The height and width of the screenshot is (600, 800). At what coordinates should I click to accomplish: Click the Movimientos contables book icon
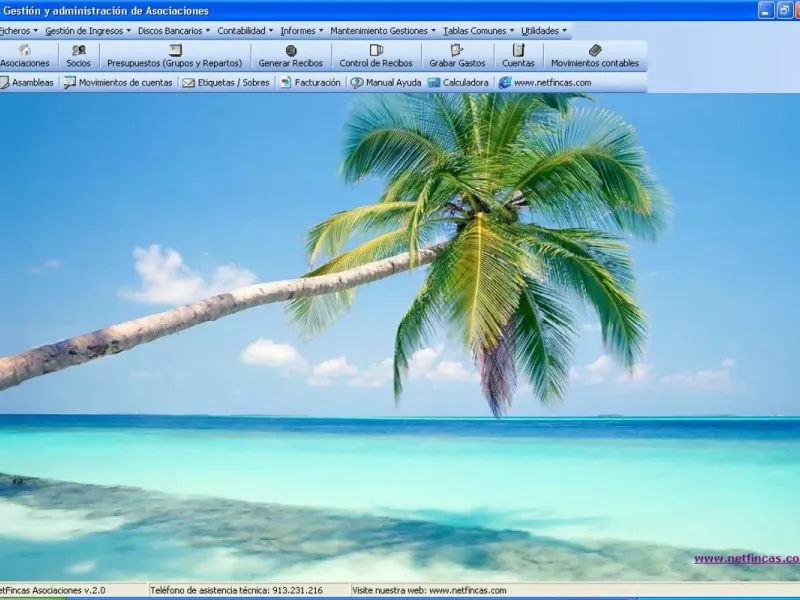click(595, 50)
